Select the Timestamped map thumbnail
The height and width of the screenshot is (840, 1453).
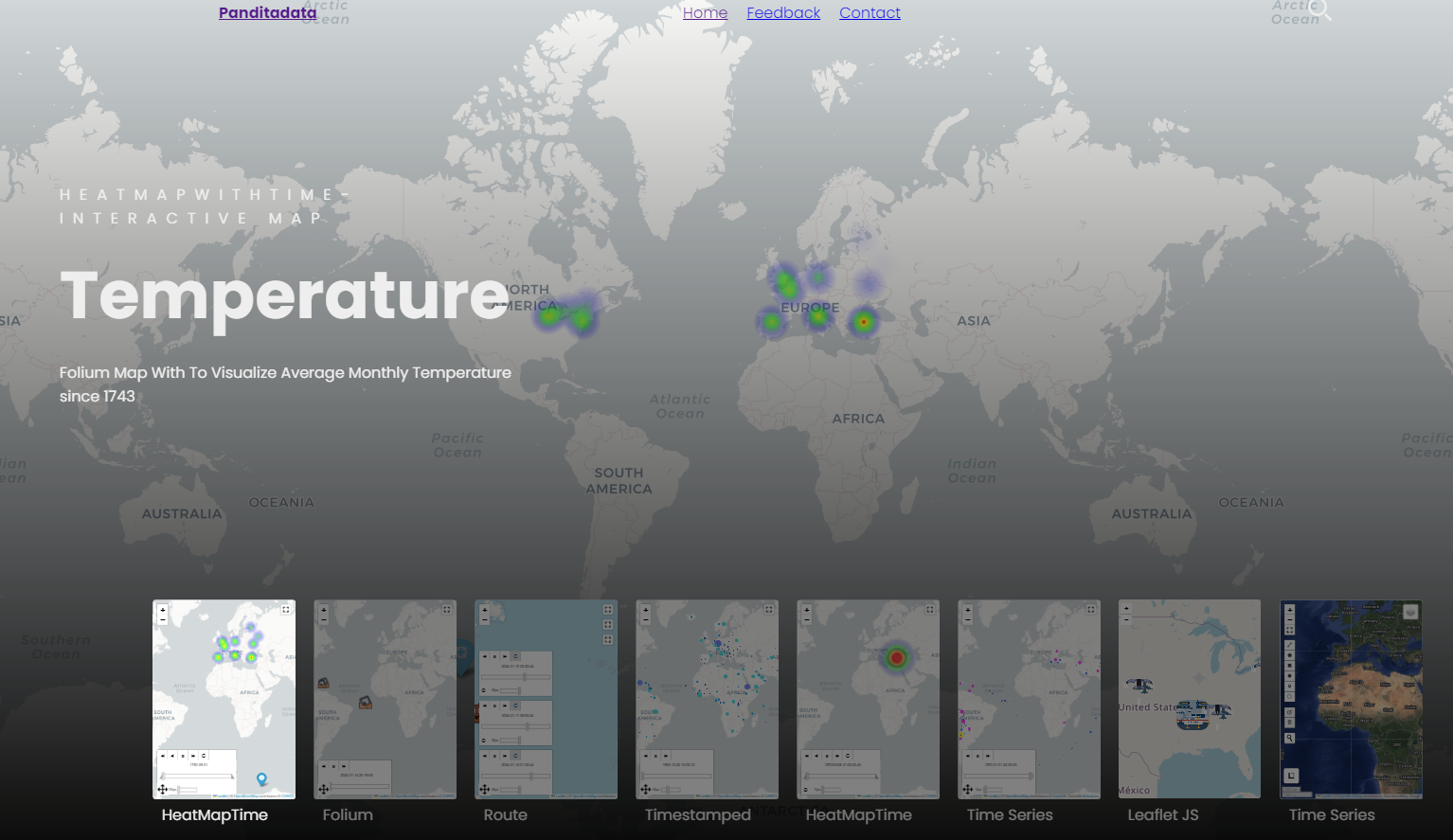(x=708, y=699)
